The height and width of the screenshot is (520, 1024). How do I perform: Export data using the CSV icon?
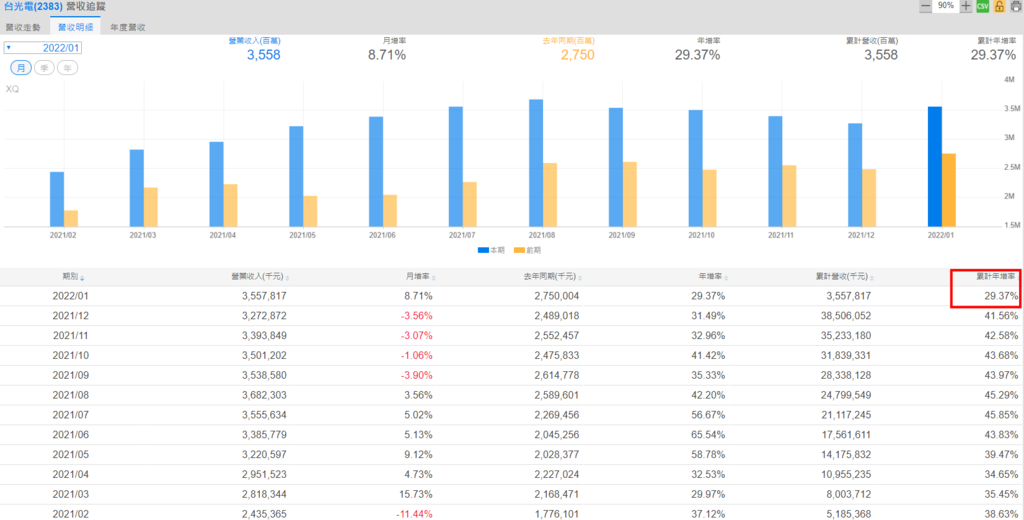click(x=982, y=7)
